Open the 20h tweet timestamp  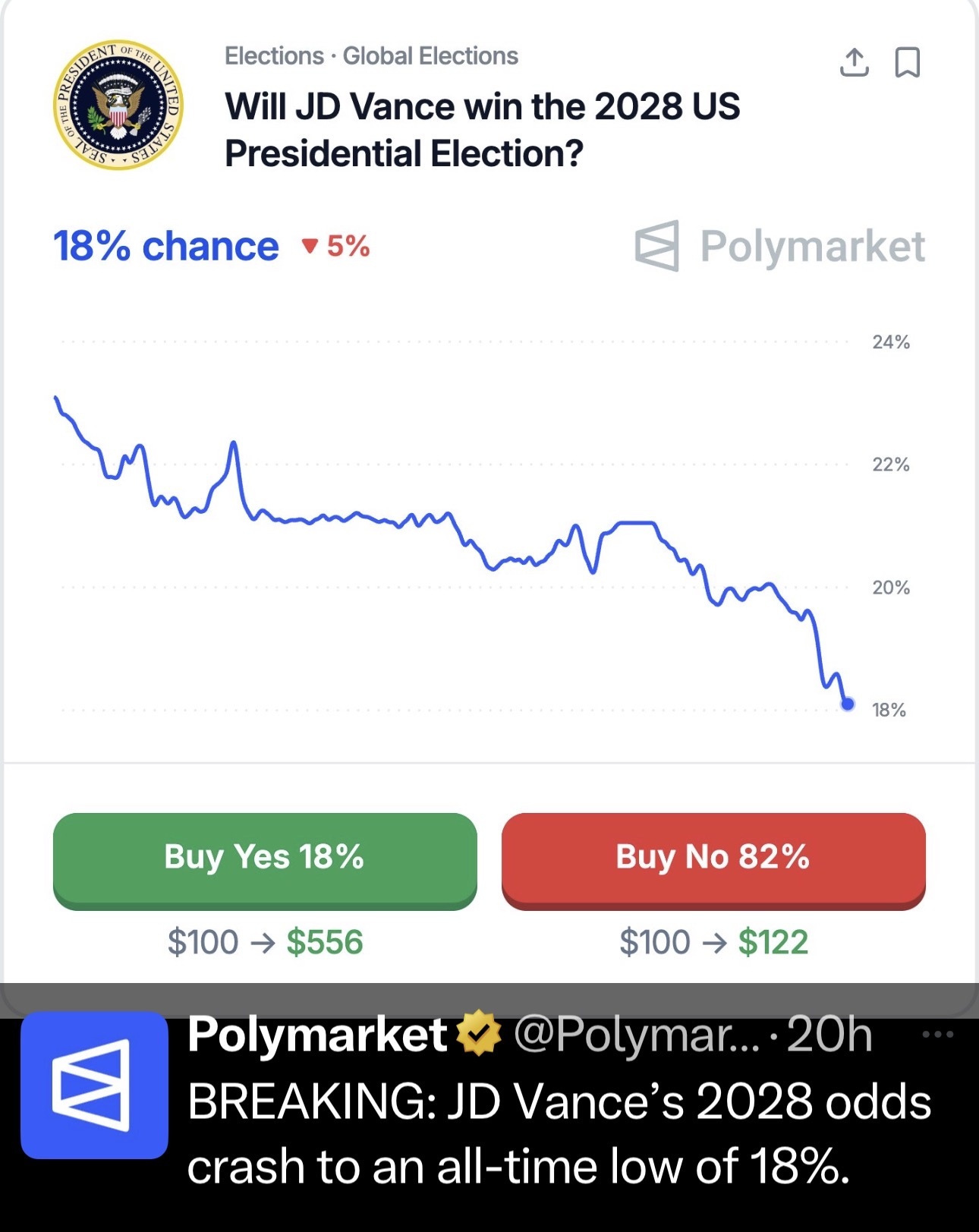coord(829,1034)
